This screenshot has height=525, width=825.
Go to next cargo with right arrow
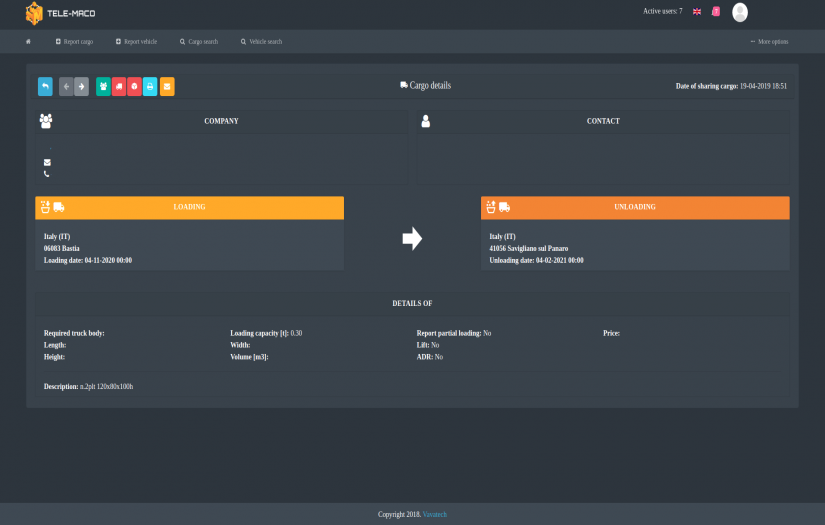tap(82, 86)
